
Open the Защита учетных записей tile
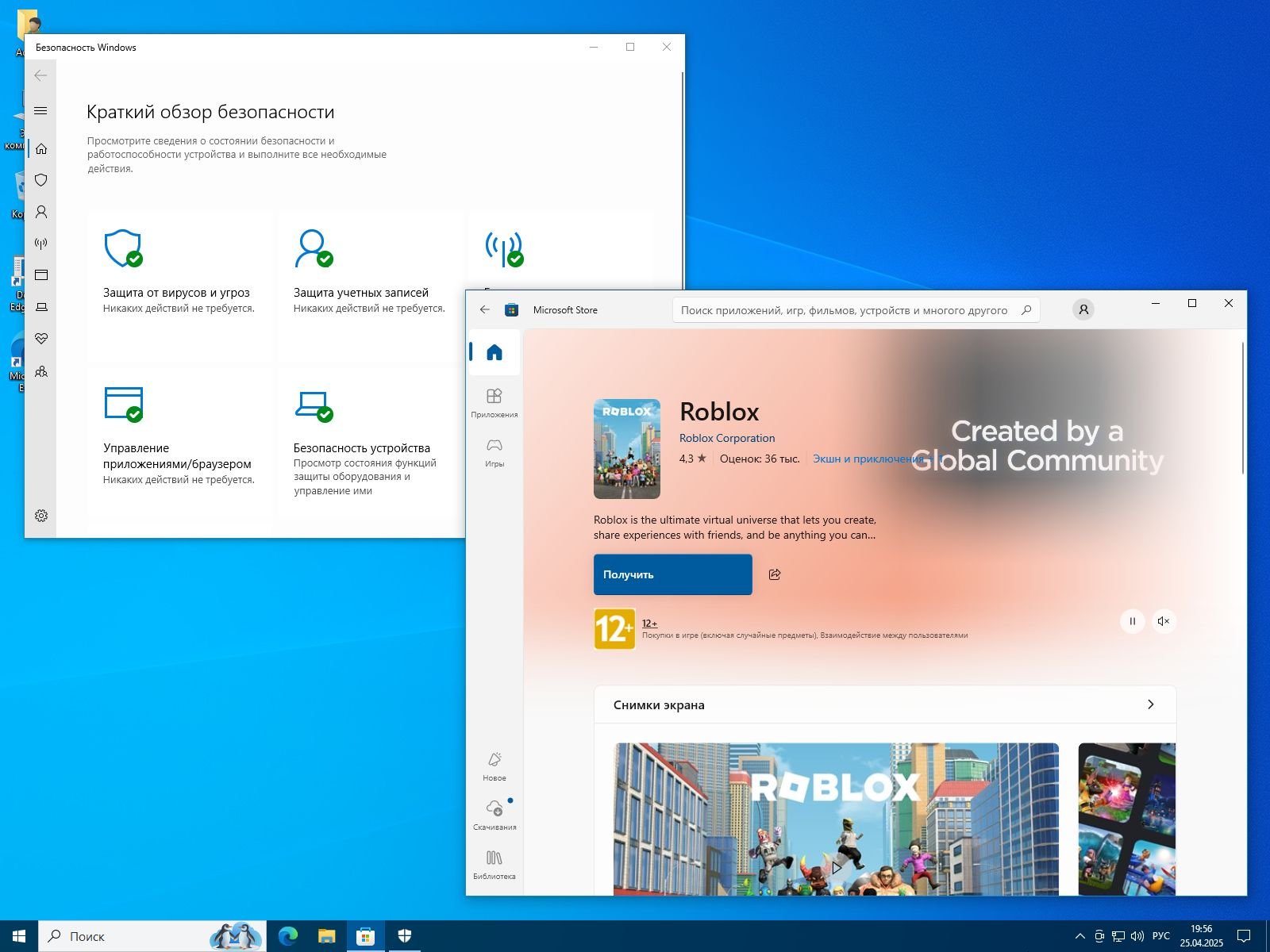click(369, 286)
